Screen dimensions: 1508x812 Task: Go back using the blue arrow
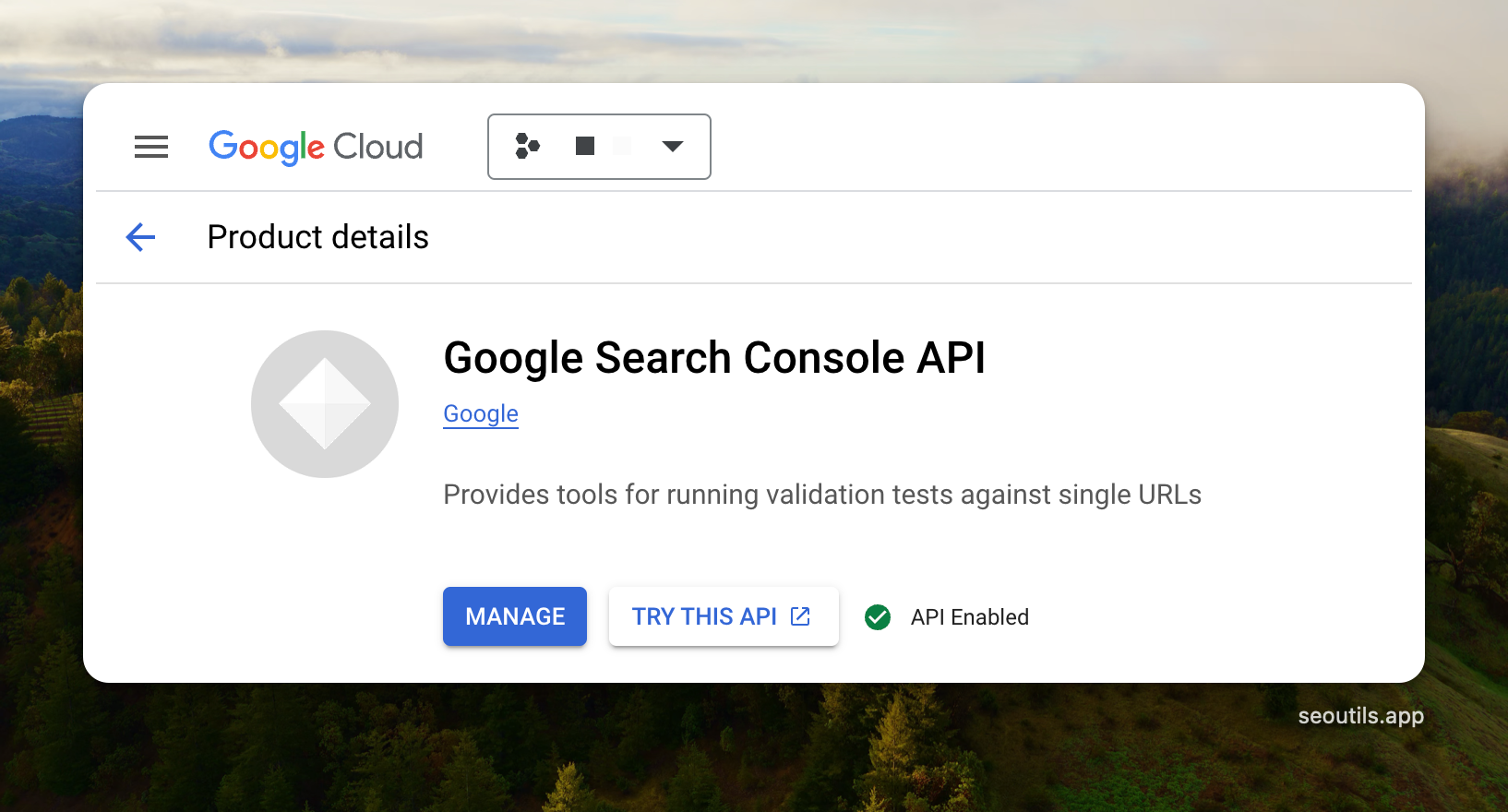(140, 237)
